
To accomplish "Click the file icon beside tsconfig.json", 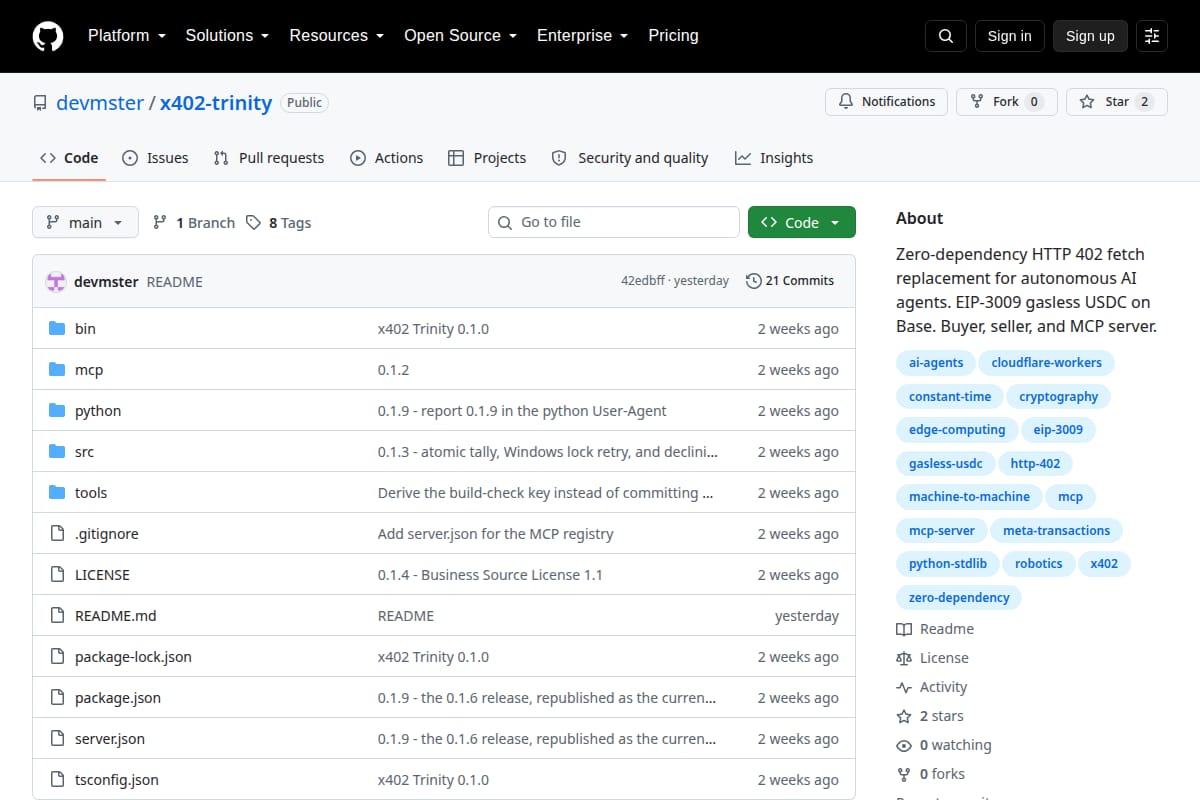I will tap(57, 779).
